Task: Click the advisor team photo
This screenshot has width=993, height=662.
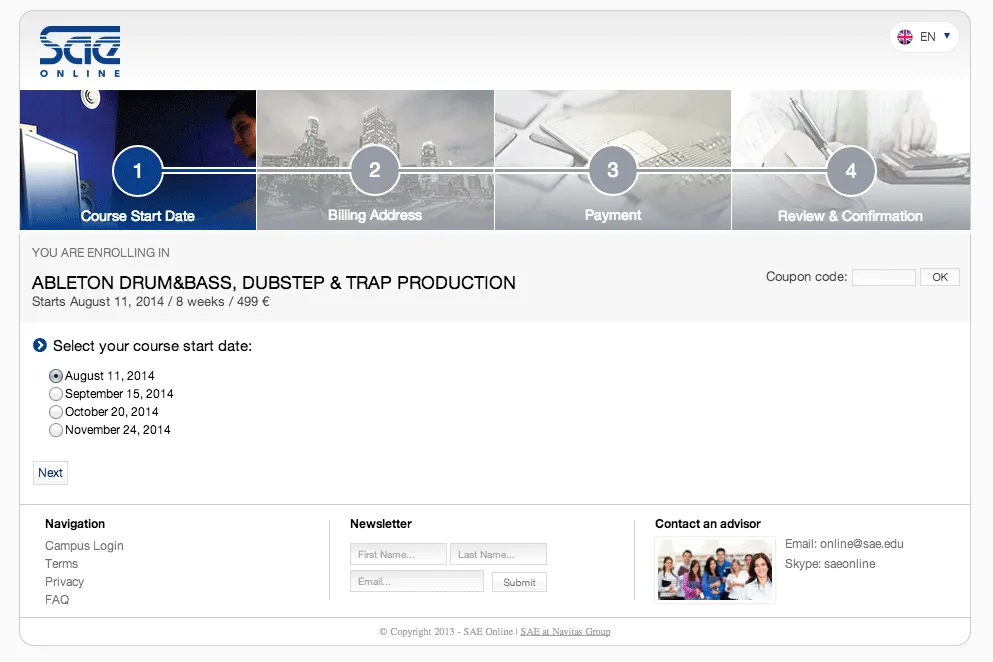Action: click(715, 570)
